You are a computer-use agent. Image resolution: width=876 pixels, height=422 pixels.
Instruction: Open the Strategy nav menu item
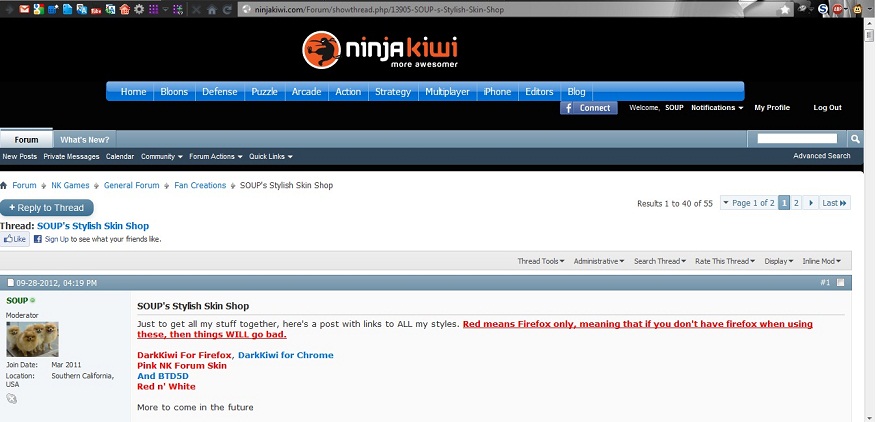pyautogui.click(x=393, y=92)
